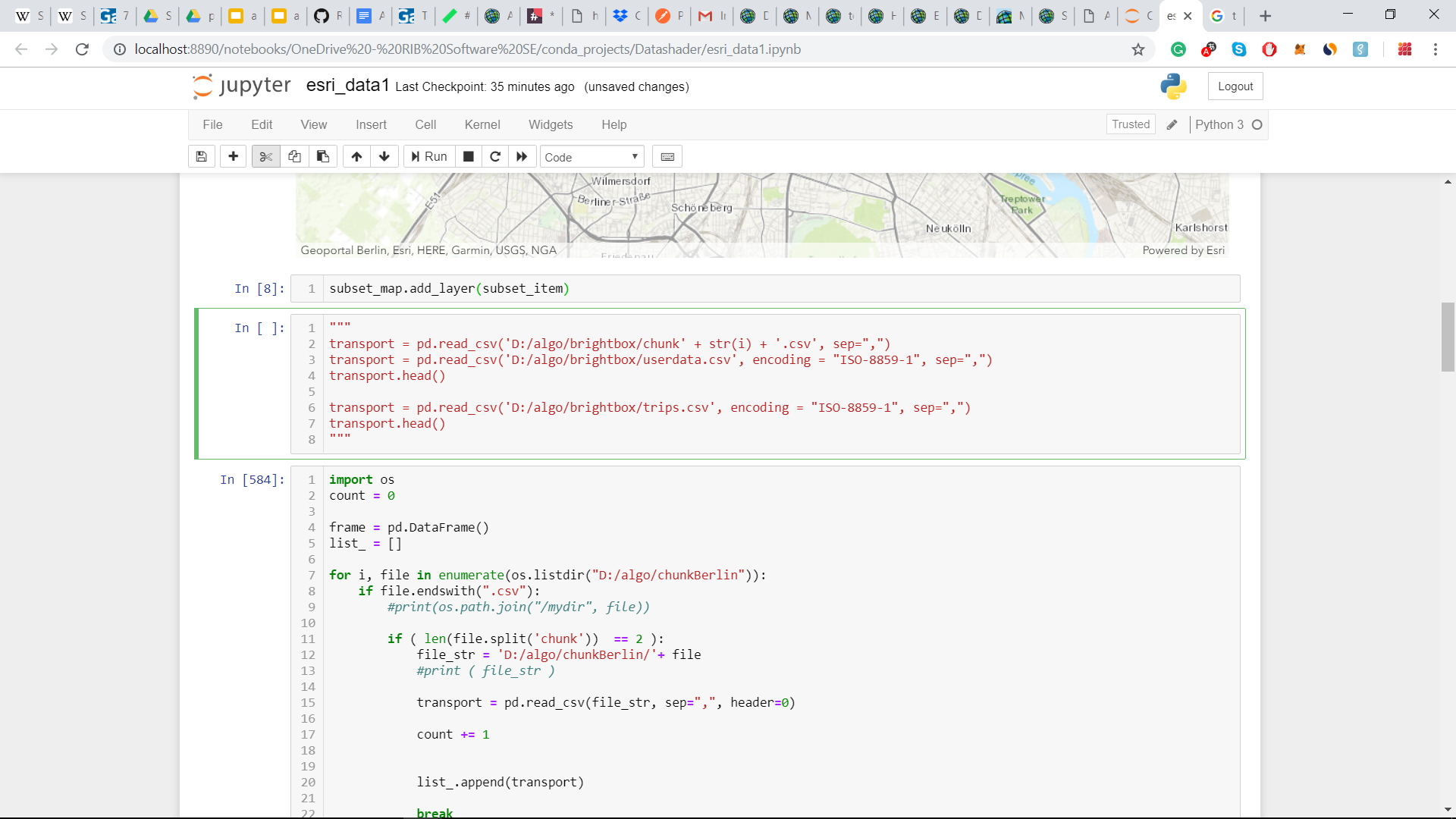This screenshot has height=819, width=1456.
Task: Toggle the Trusted notebook indicator
Action: [x=1130, y=124]
